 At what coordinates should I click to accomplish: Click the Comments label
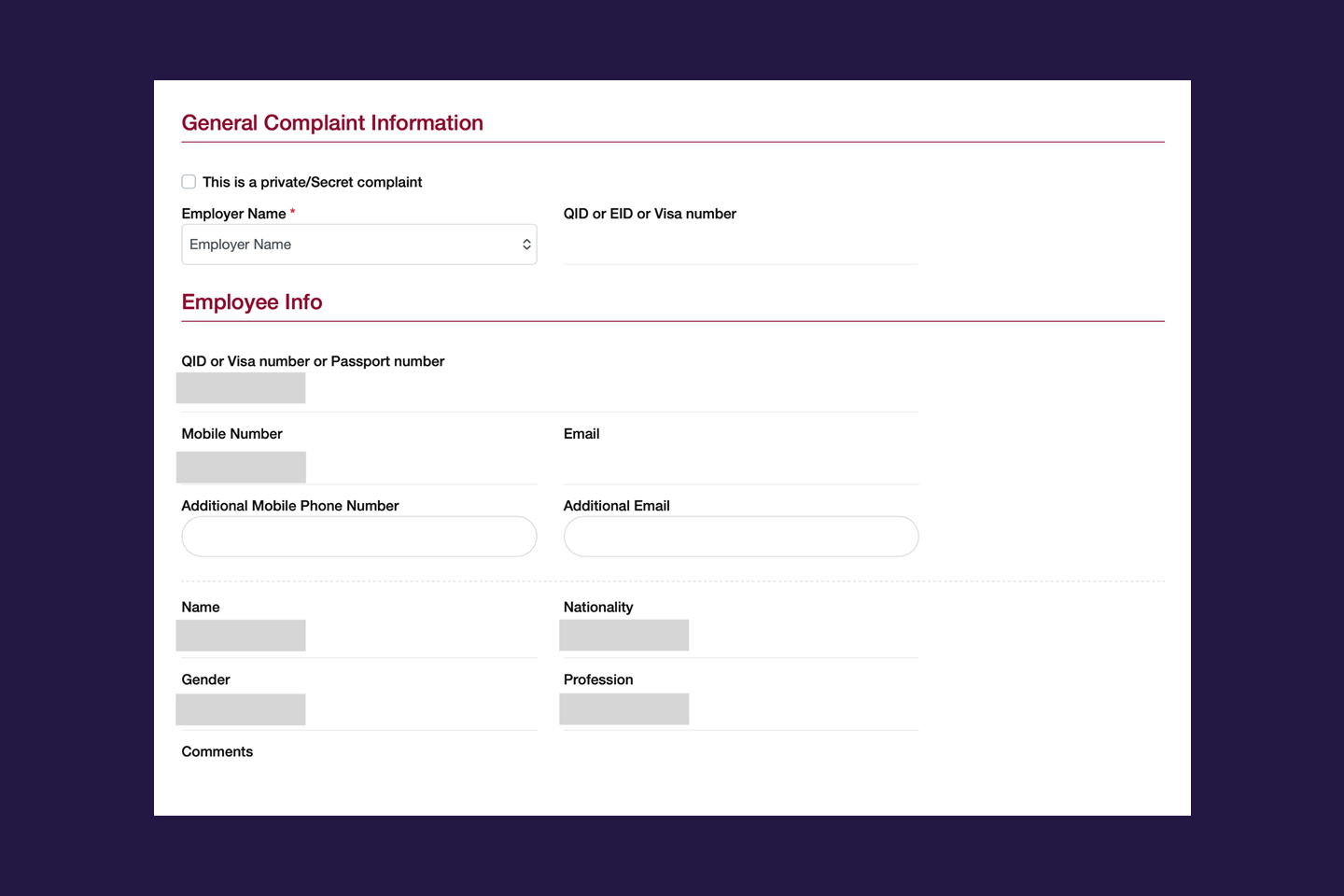point(217,751)
